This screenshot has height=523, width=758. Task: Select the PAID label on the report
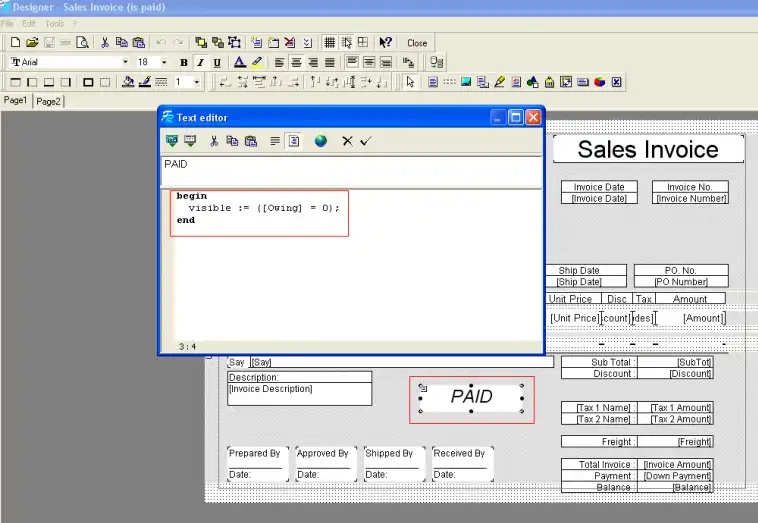[471, 398]
